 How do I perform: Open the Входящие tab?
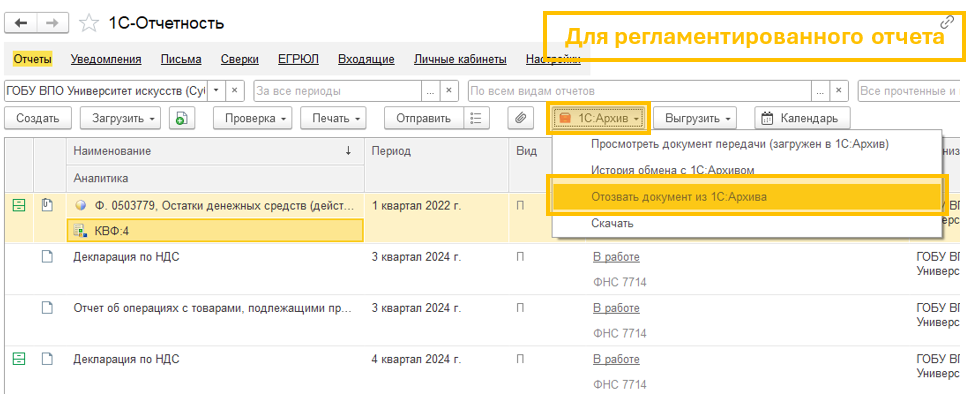[366, 59]
